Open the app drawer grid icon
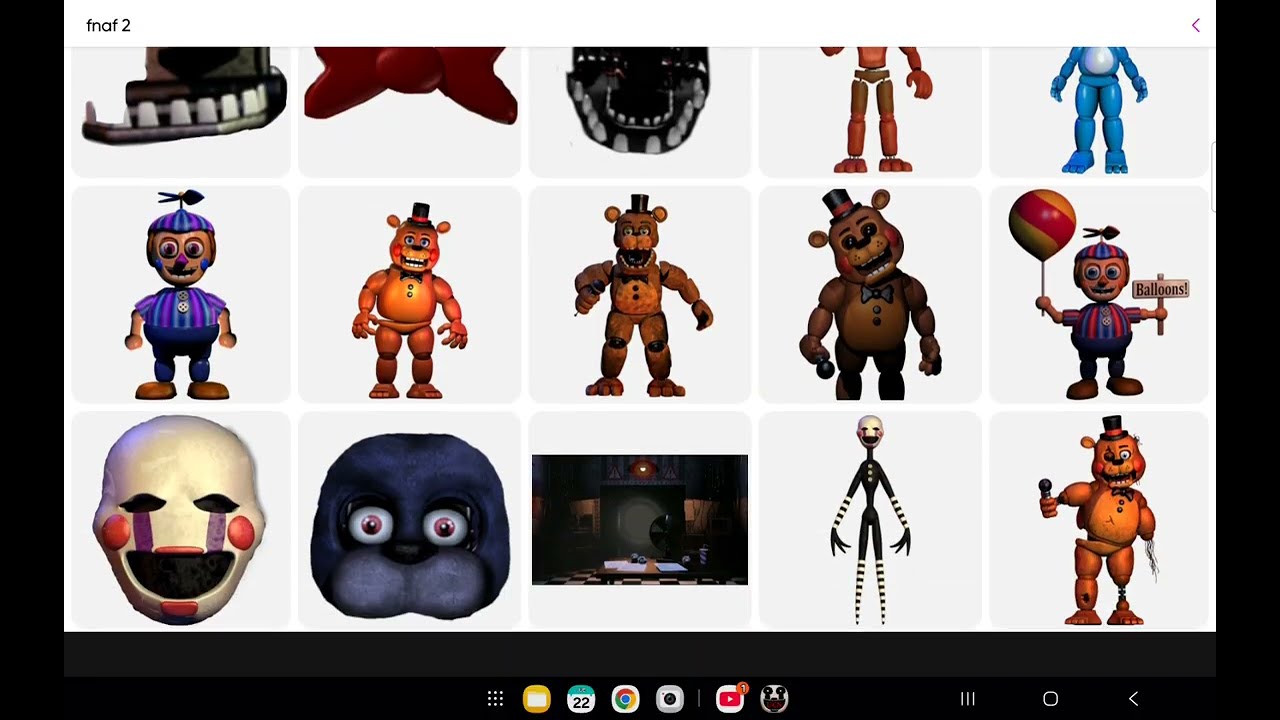 coord(495,699)
